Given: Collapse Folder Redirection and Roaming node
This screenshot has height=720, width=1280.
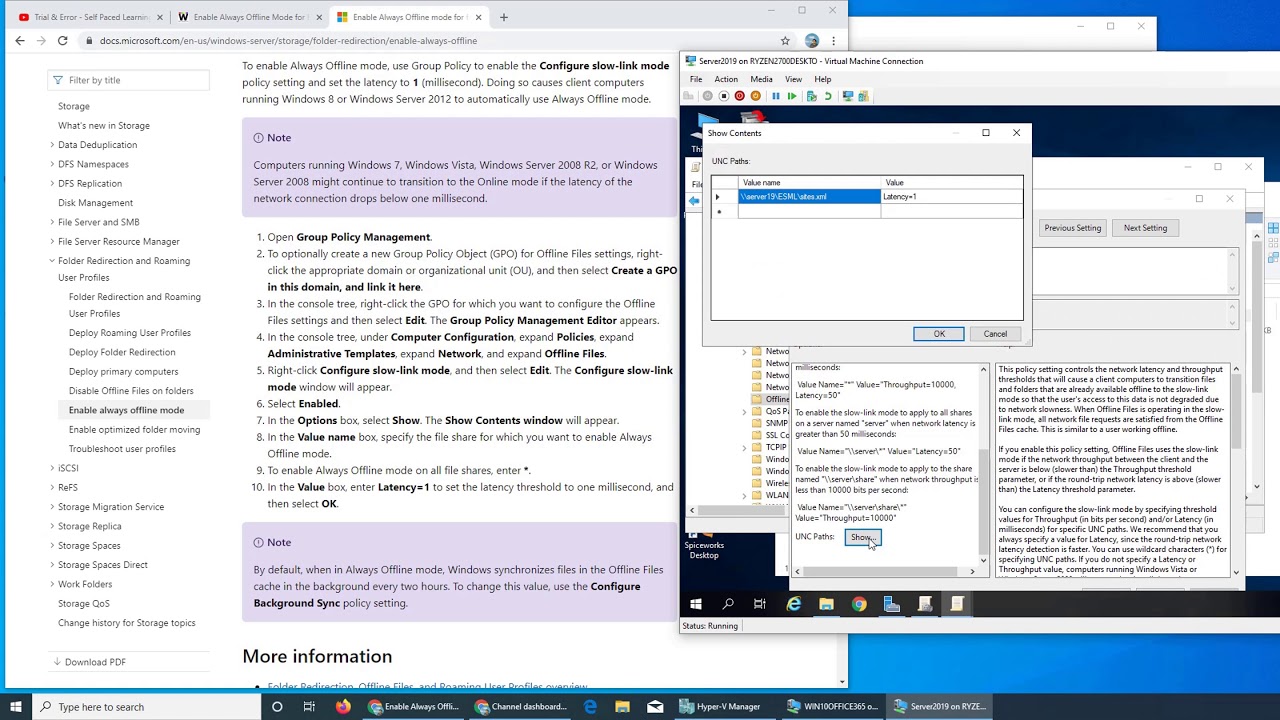Looking at the screenshot, I should click(x=52, y=261).
